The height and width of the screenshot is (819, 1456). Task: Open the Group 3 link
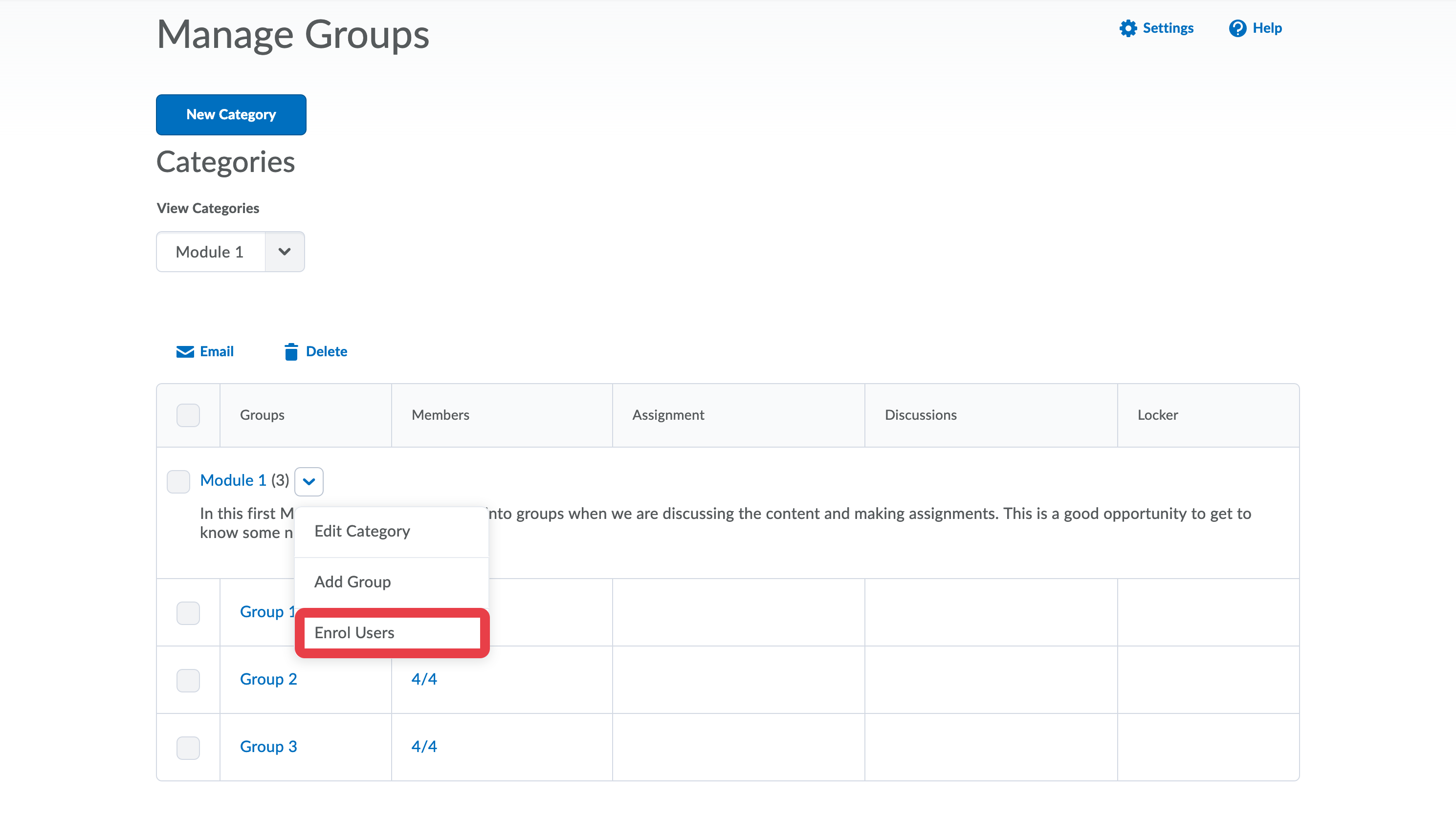(268, 746)
